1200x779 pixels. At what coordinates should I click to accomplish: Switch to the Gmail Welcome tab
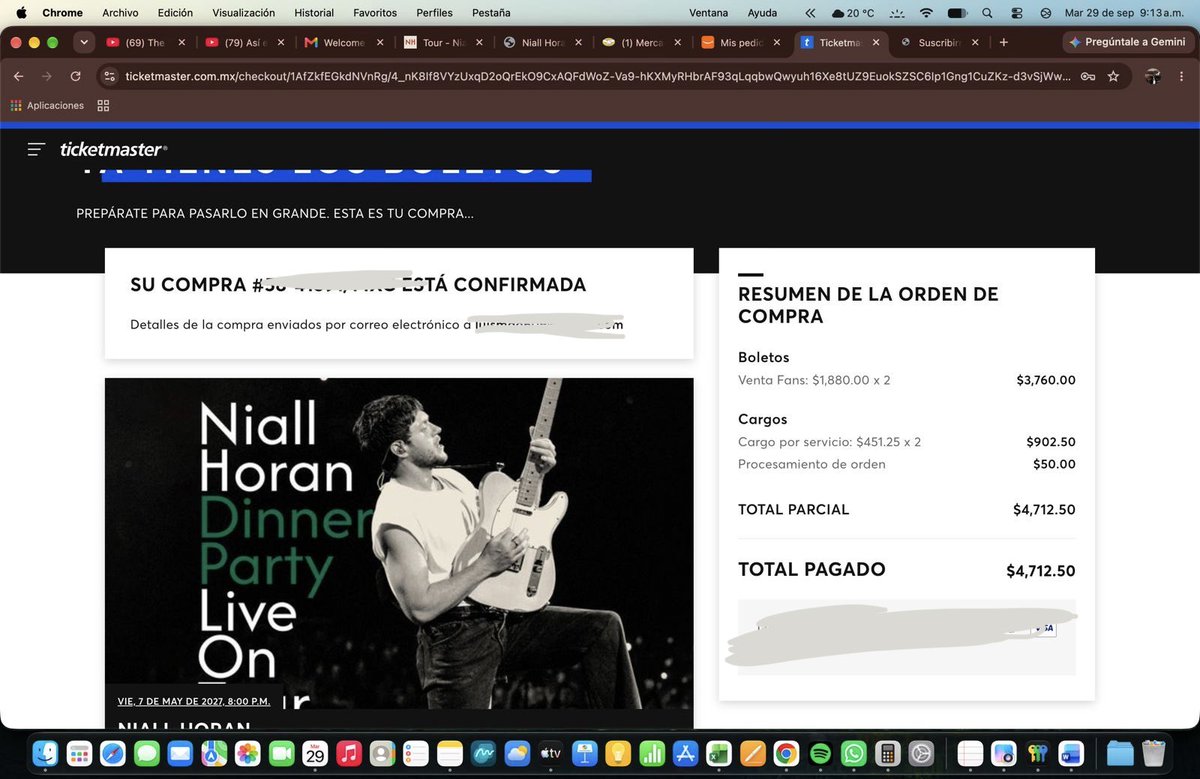click(x=344, y=43)
